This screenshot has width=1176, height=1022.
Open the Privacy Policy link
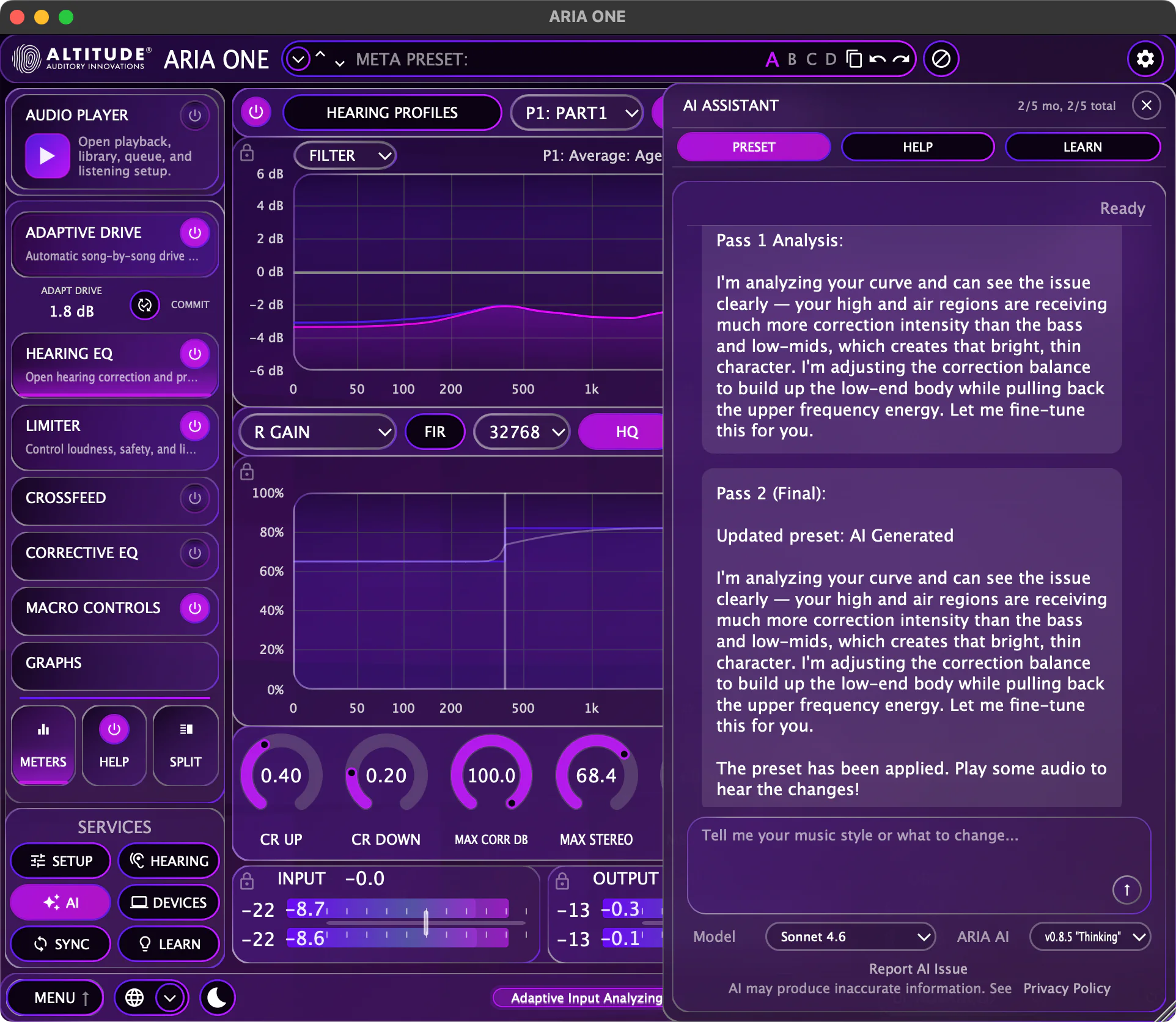[1067, 988]
